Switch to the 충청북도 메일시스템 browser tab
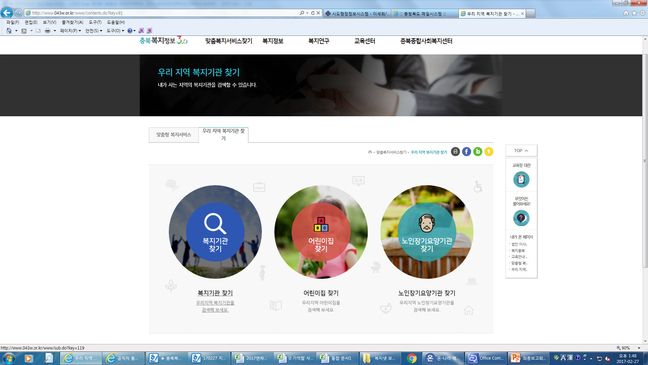Screen dimensions: 648x365 pos(425,14)
